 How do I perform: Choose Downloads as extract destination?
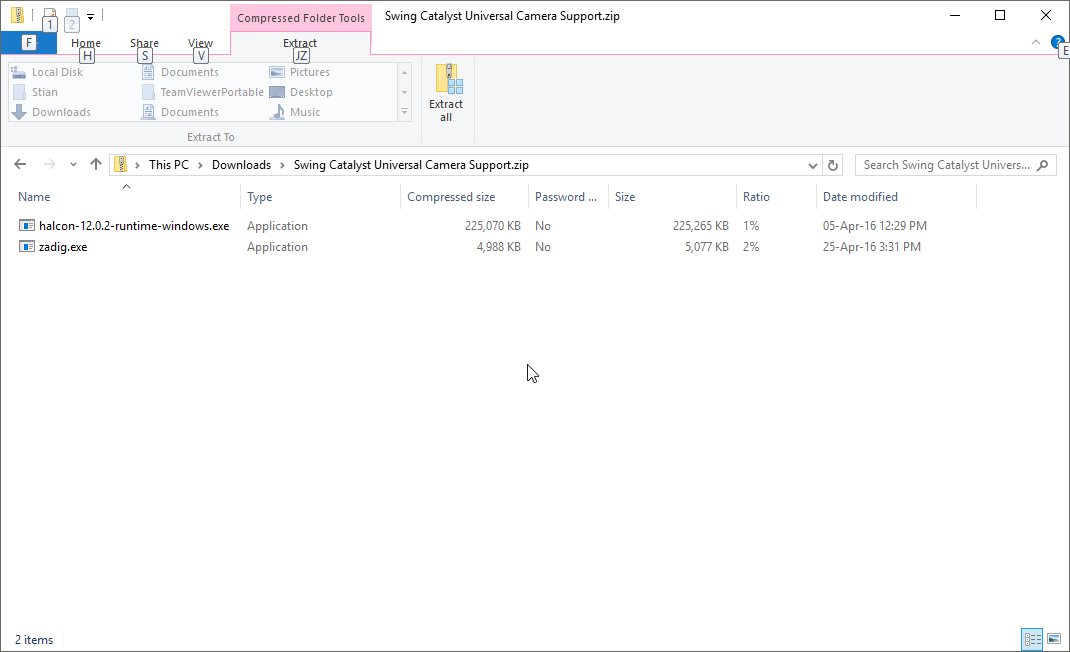point(52,112)
